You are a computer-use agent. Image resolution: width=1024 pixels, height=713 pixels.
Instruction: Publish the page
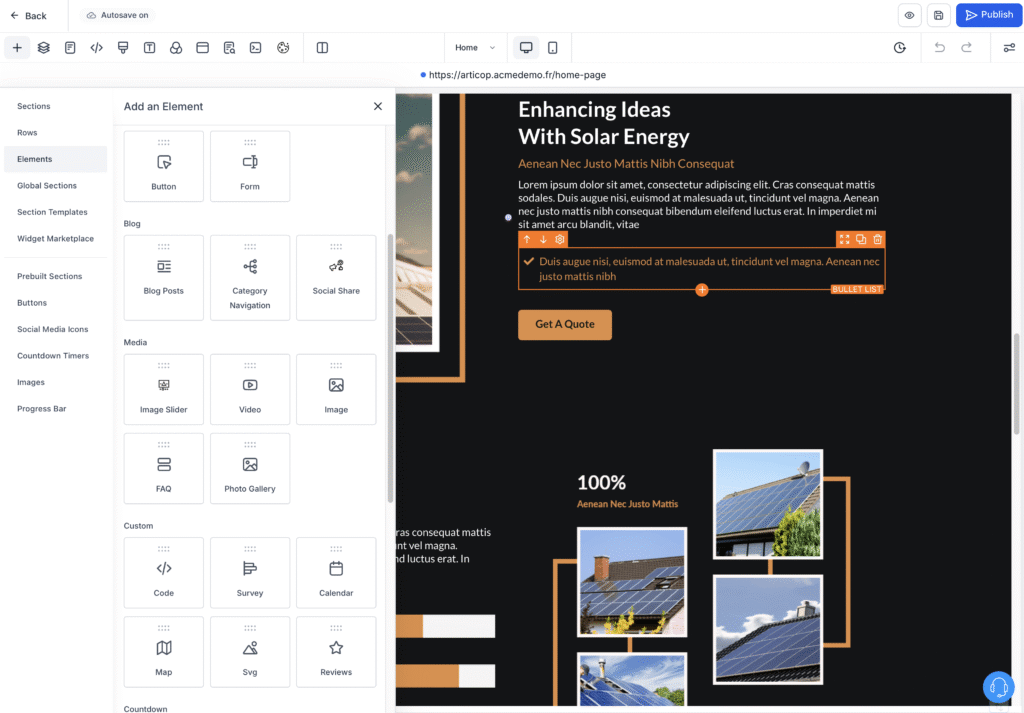989,15
